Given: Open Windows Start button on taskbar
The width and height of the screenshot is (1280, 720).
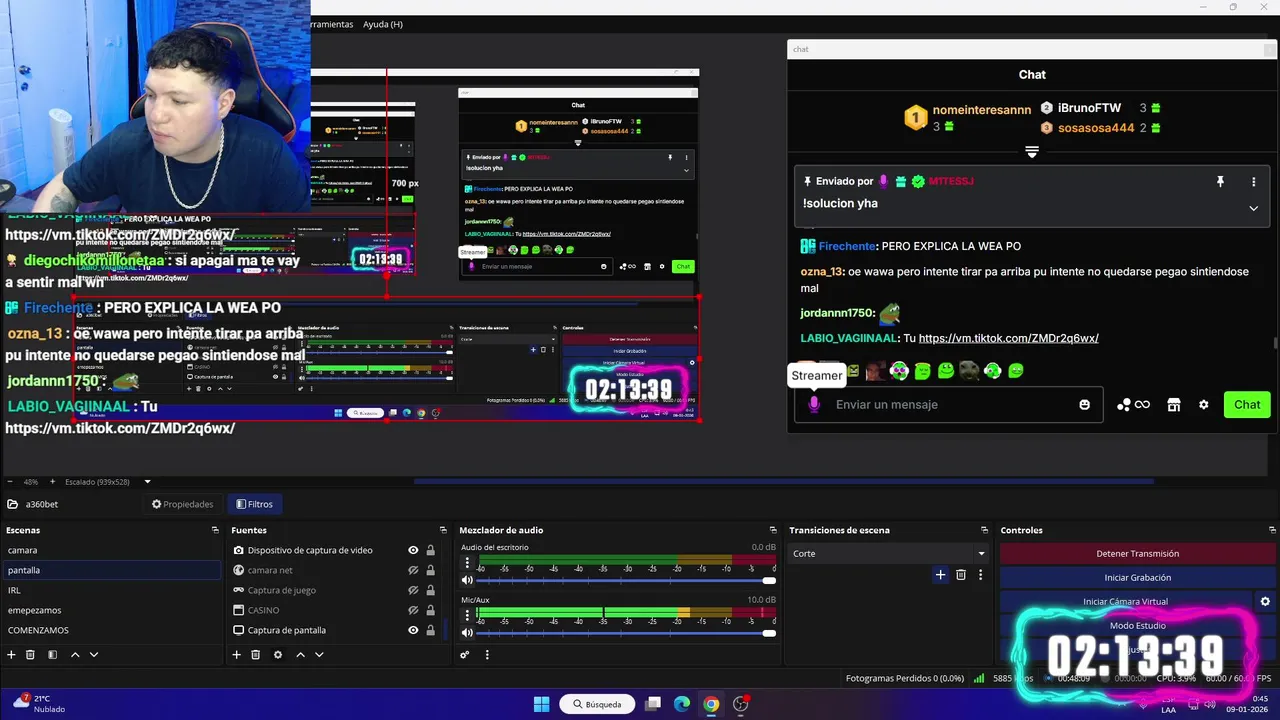Looking at the screenshot, I should (541, 704).
